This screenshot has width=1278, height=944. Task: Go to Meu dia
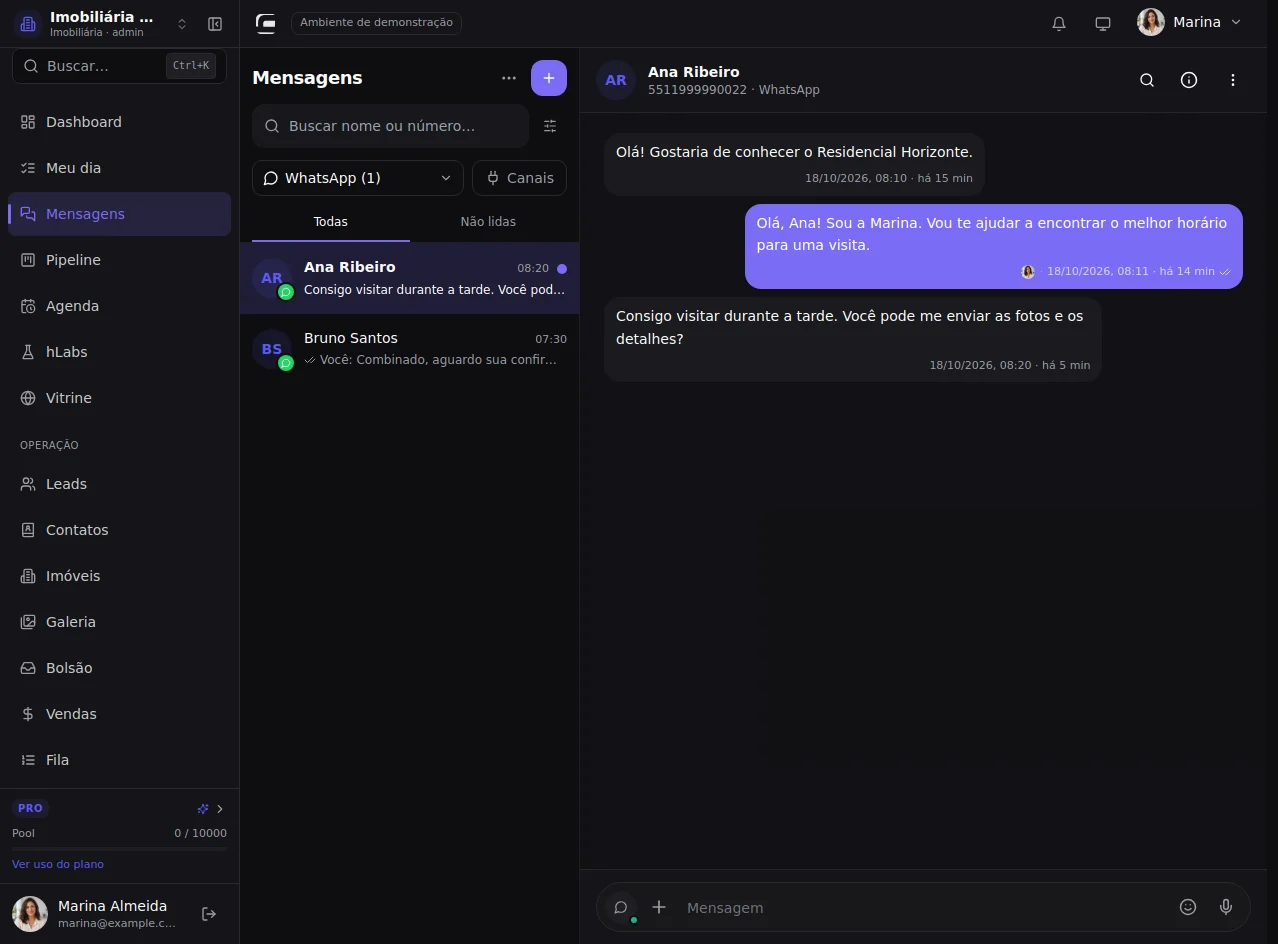point(119,168)
